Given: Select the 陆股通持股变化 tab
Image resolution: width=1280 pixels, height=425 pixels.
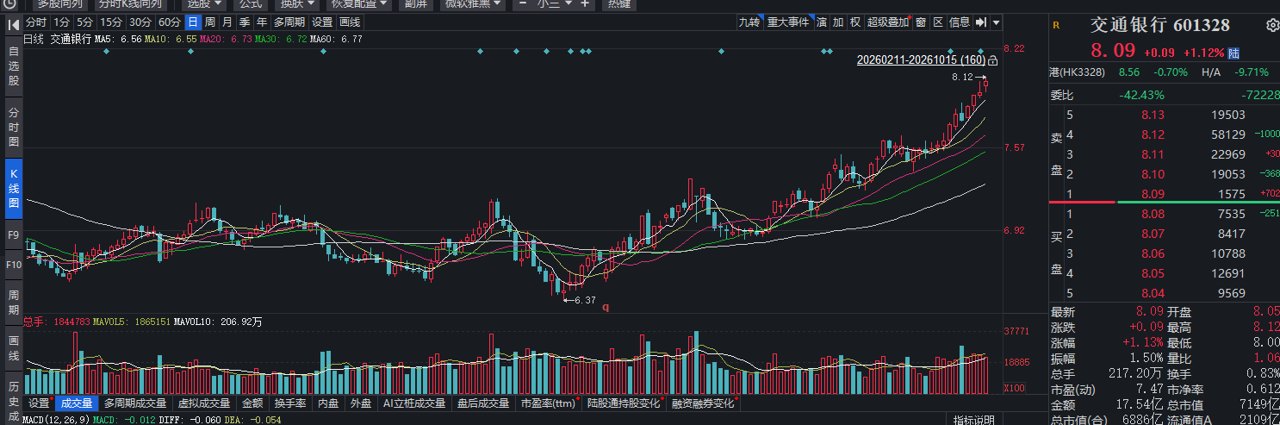Looking at the screenshot, I should coord(624,403).
